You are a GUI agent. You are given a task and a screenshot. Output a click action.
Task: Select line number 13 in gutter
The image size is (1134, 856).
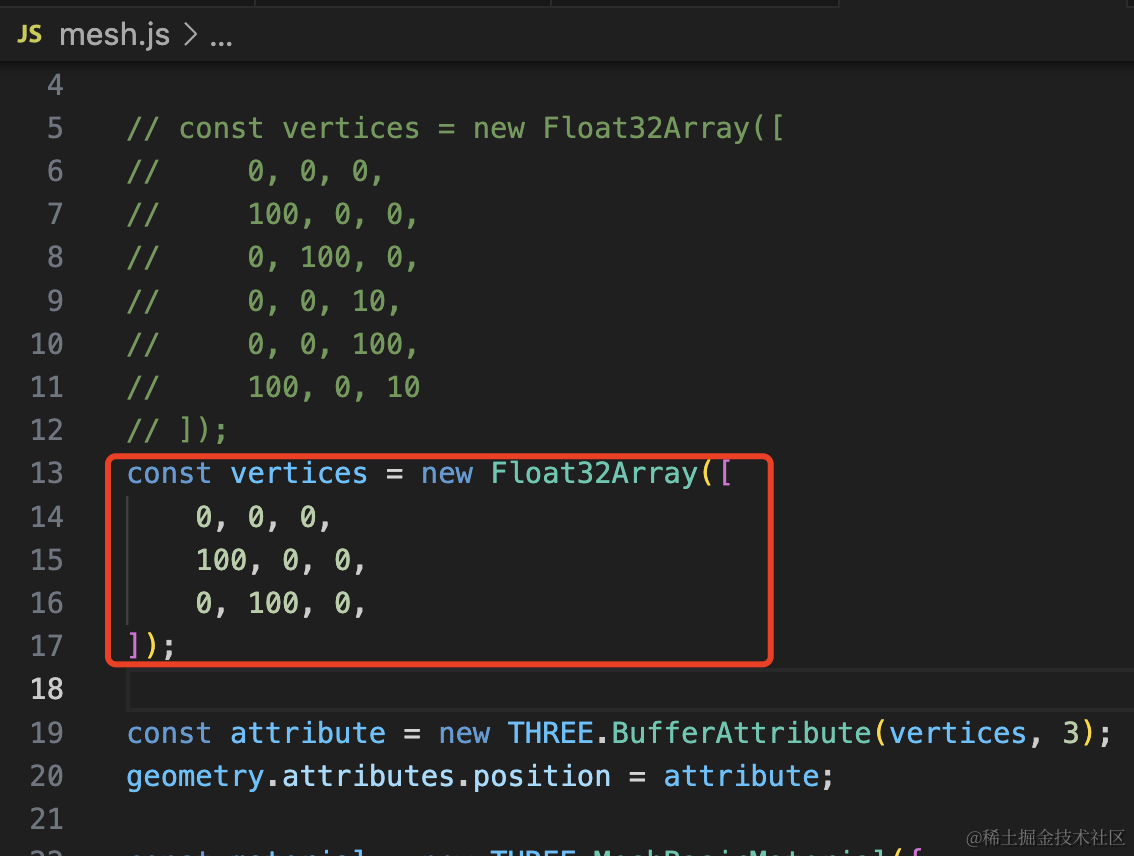click(47, 473)
